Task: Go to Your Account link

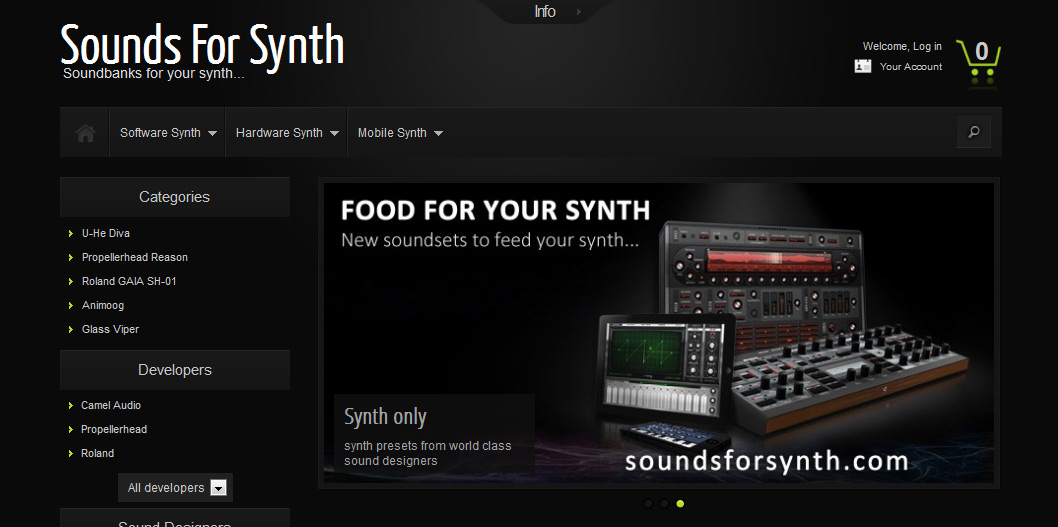Action: (910, 67)
